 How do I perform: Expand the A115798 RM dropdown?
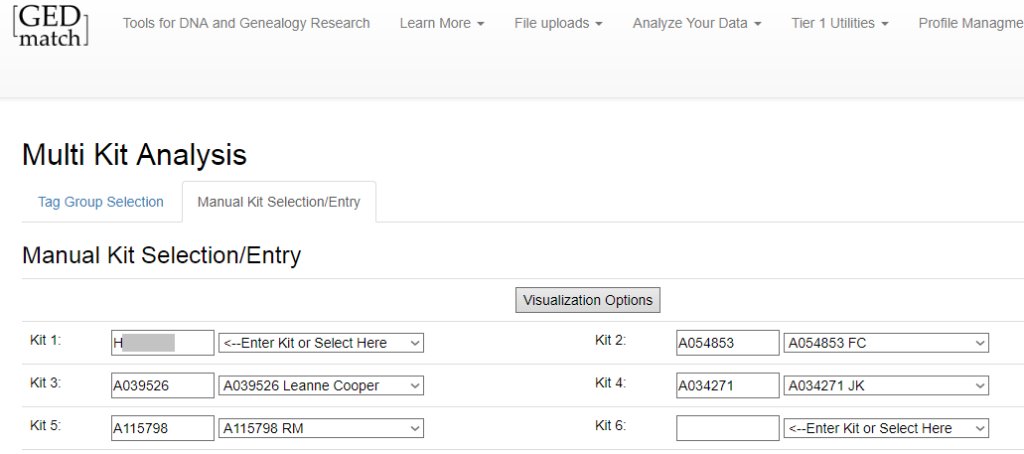[321, 428]
